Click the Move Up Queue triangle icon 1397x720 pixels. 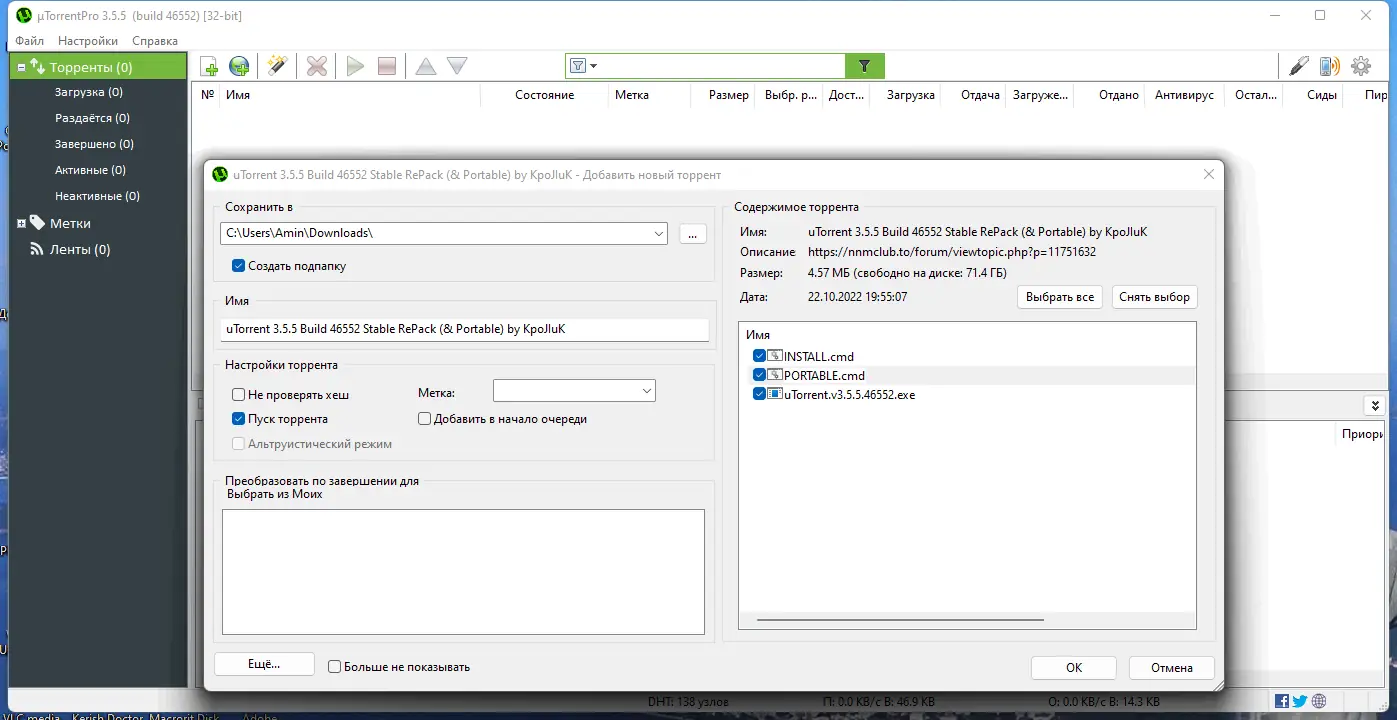tap(426, 67)
